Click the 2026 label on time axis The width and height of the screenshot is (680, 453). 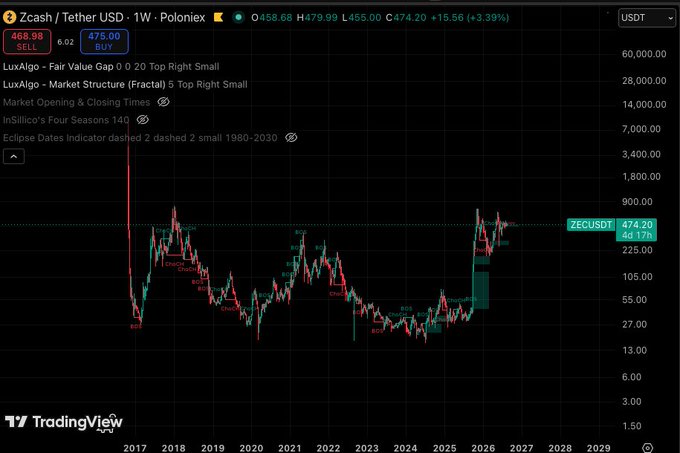pos(483,448)
